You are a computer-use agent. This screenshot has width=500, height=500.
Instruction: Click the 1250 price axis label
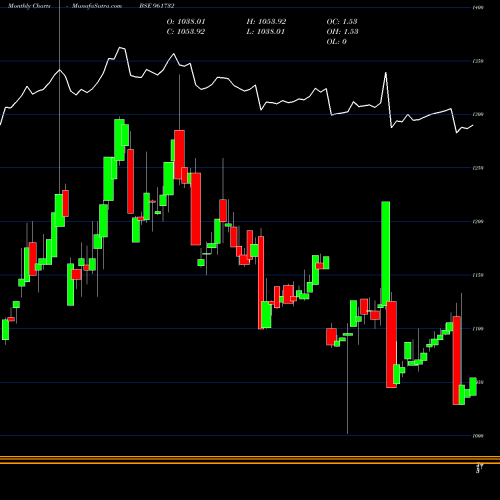(478, 168)
